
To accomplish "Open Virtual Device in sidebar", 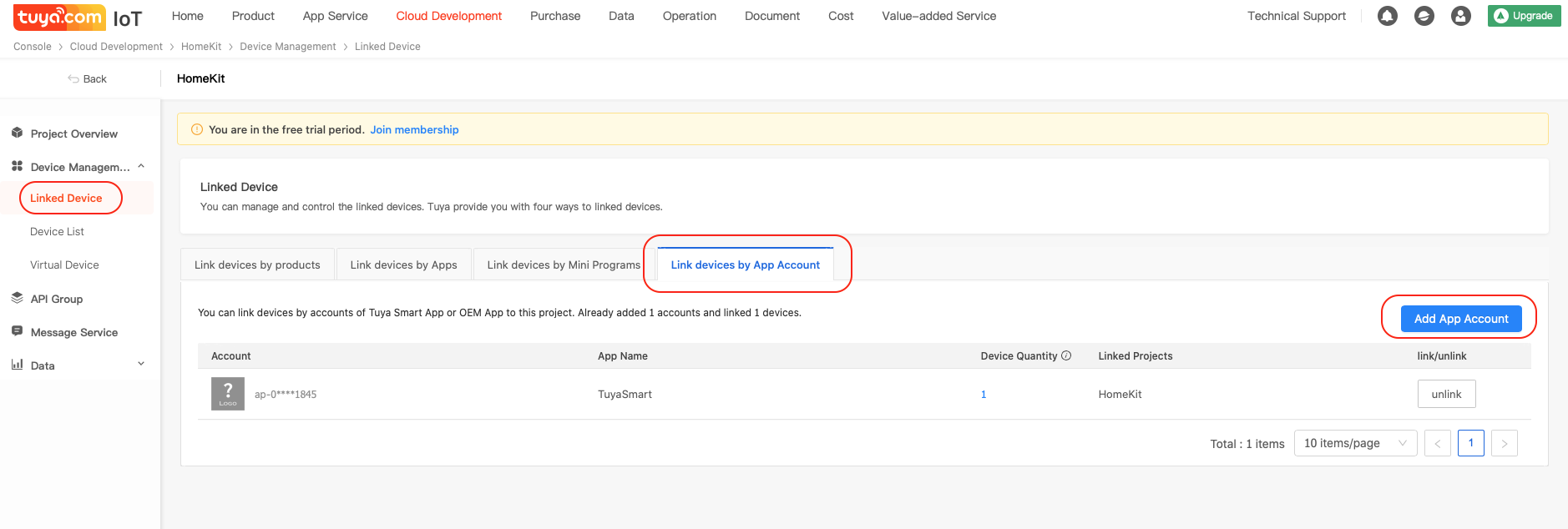I will 64,264.
